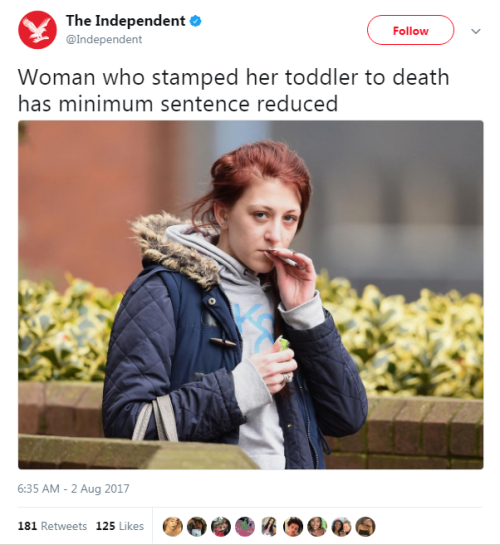Click the eighth liker avatar
The height and width of the screenshot is (545, 500).
(342, 527)
